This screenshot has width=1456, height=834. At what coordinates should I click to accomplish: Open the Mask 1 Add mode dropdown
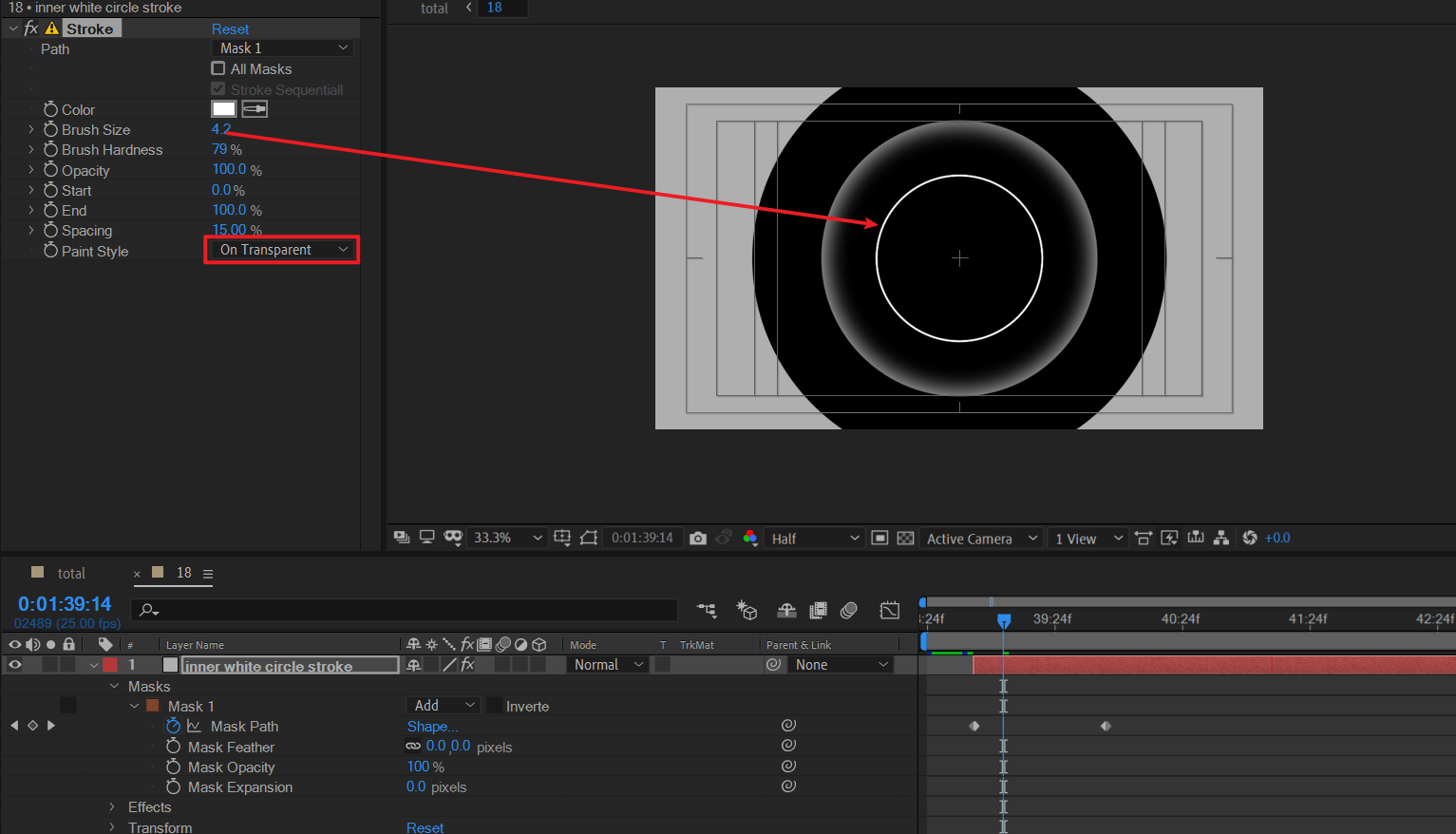click(x=443, y=706)
